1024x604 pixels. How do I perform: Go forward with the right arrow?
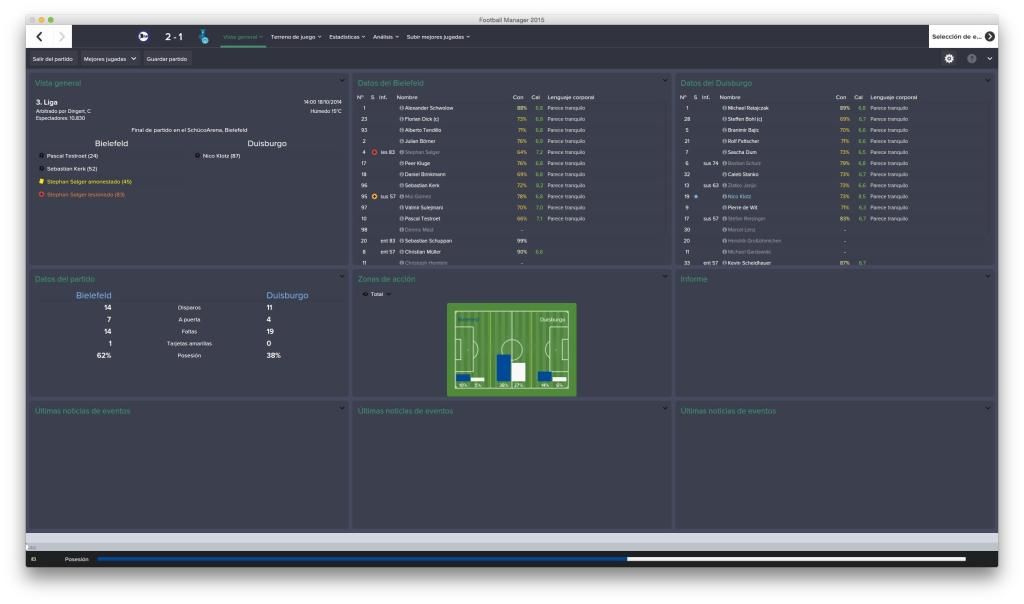pyautogui.click(x=61, y=37)
